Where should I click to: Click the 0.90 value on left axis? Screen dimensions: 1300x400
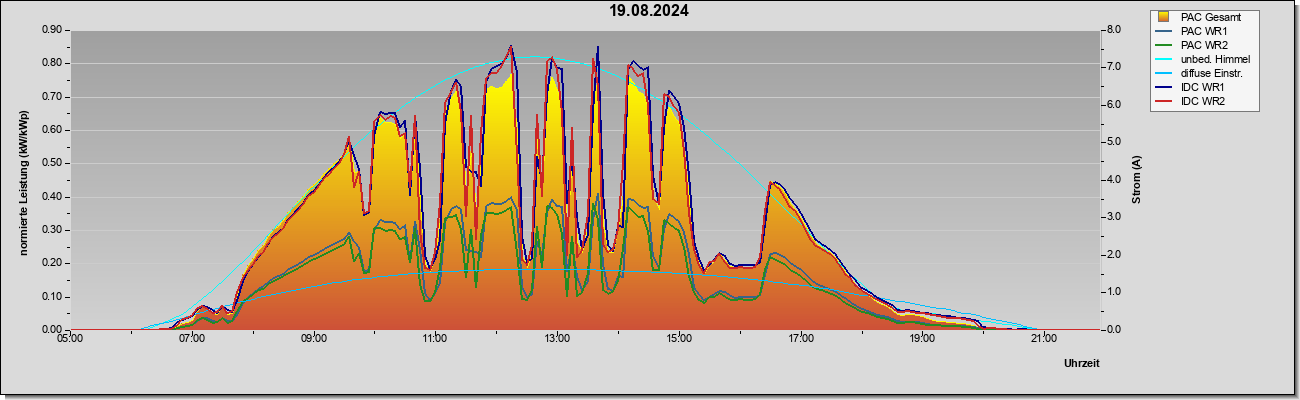(52, 30)
